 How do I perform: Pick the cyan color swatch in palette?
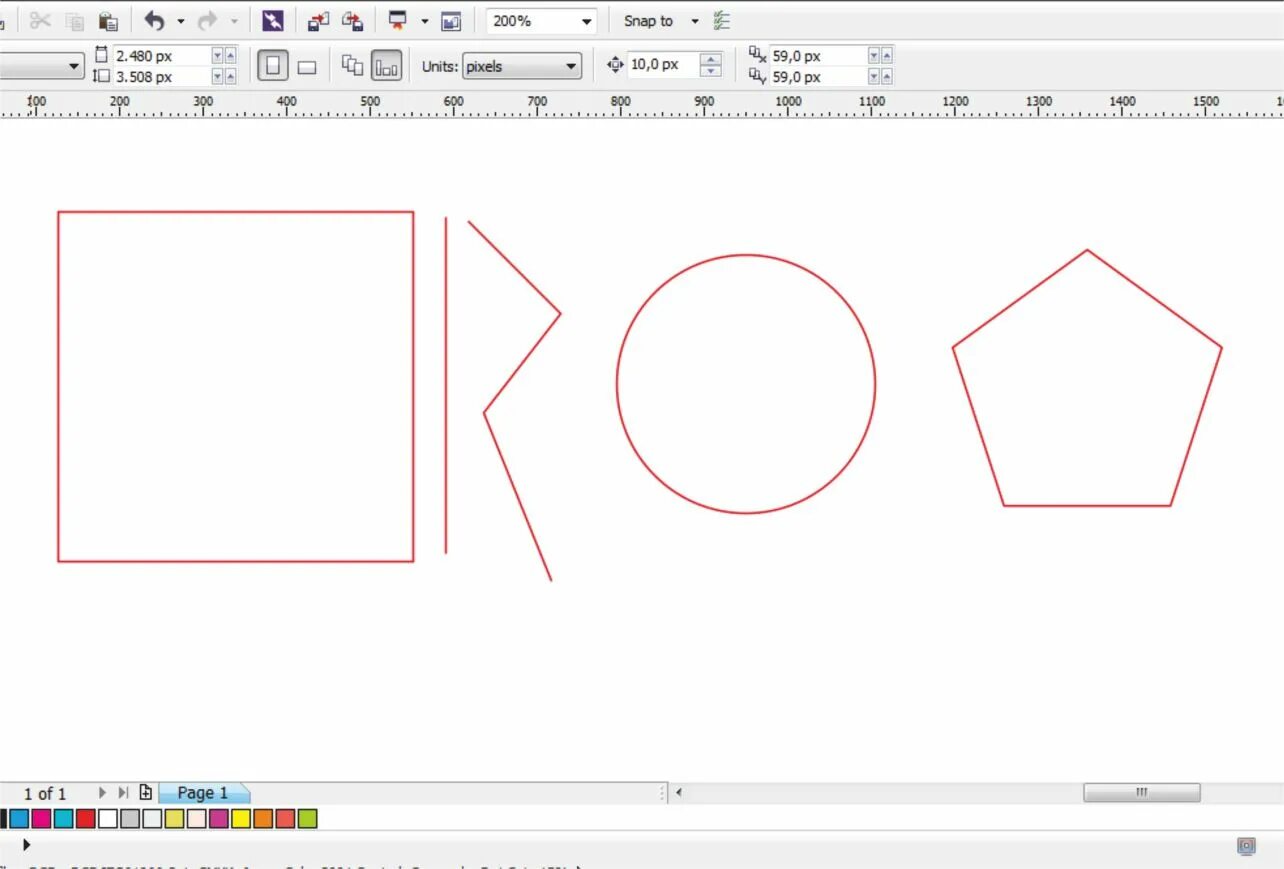click(x=63, y=819)
